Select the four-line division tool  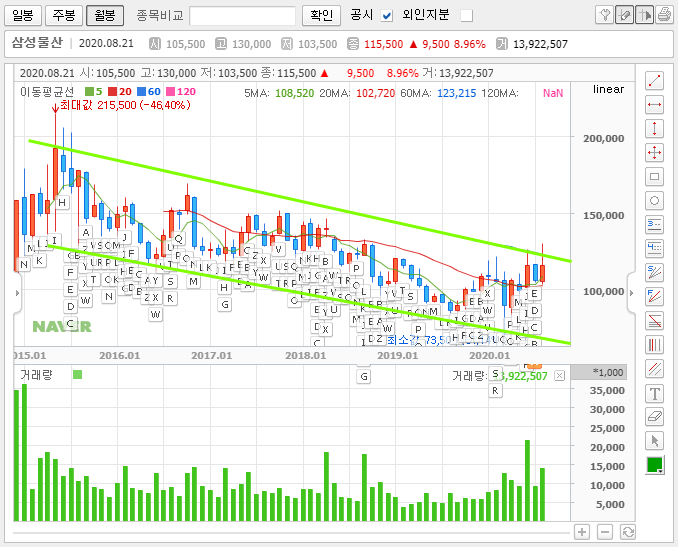(x=654, y=248)
